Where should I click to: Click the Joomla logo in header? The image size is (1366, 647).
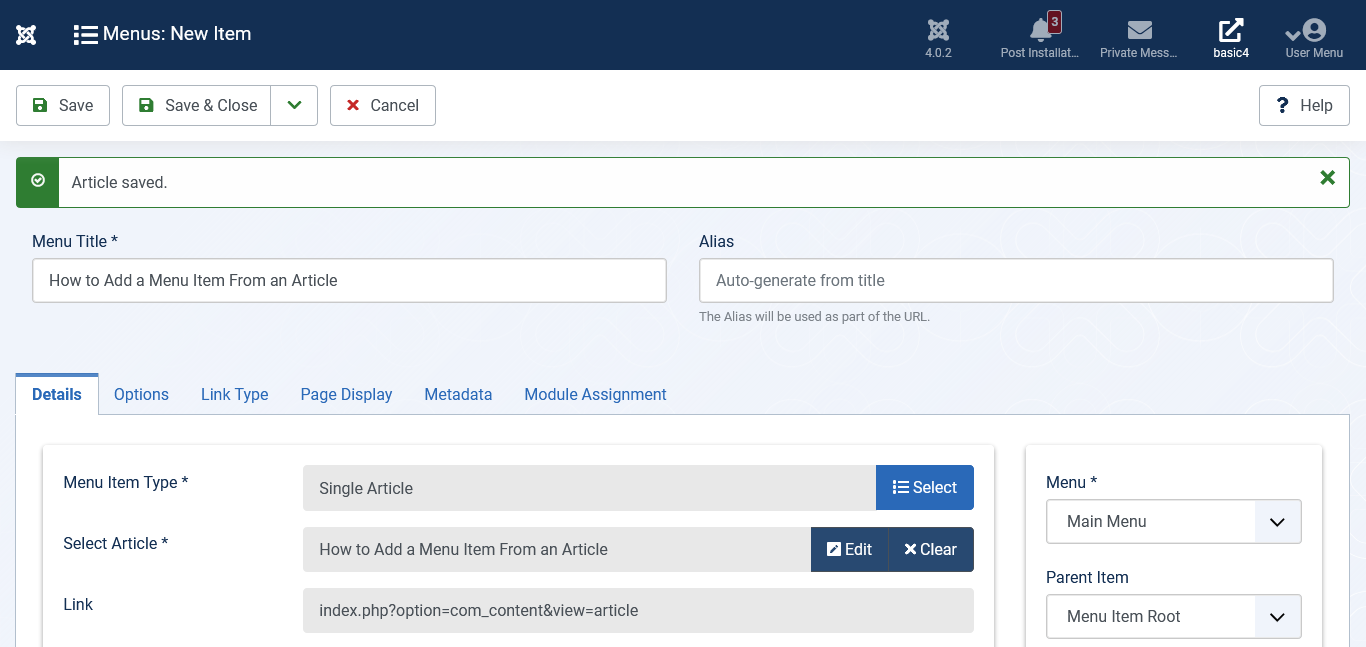(26, 35)
